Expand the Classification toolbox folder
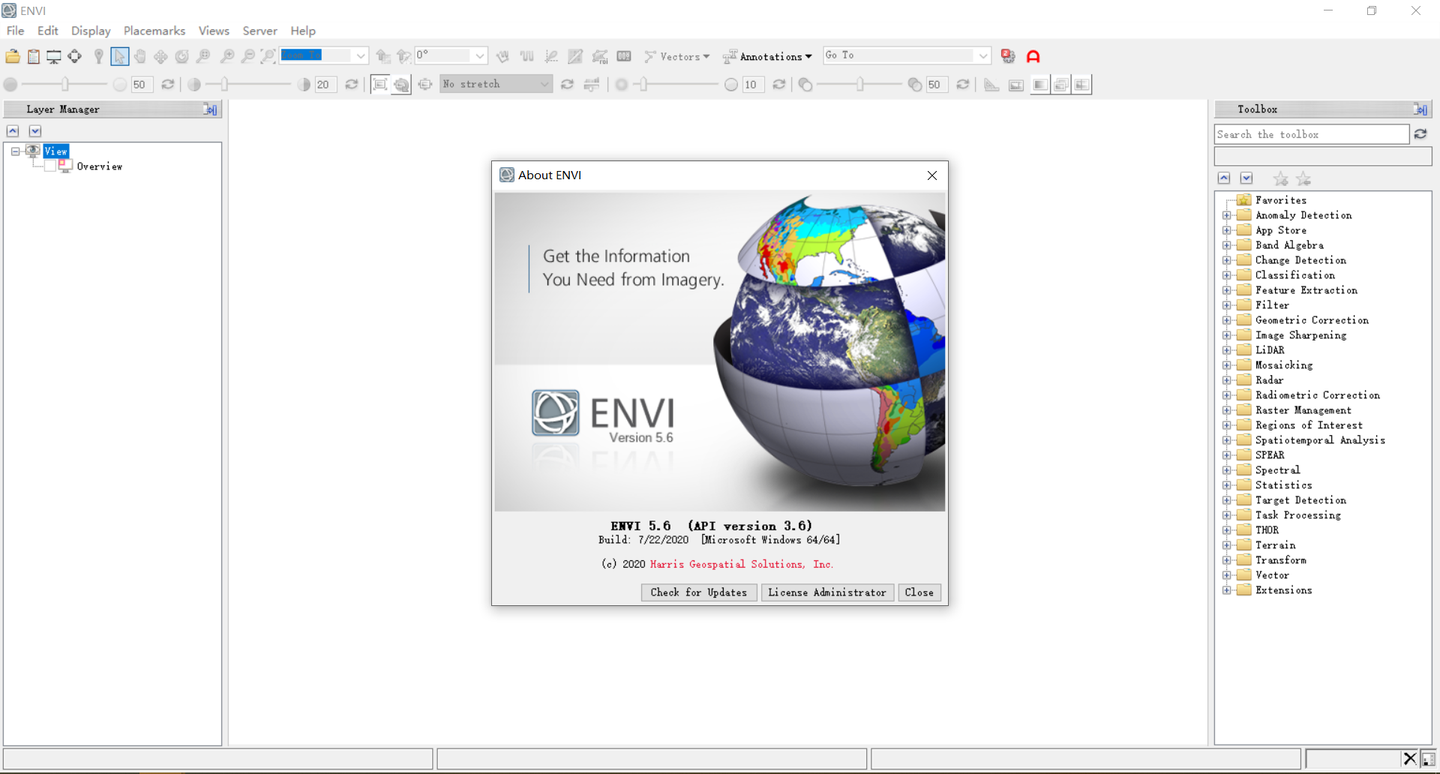The image size is (1440, 774). (x=1227, y=275)
